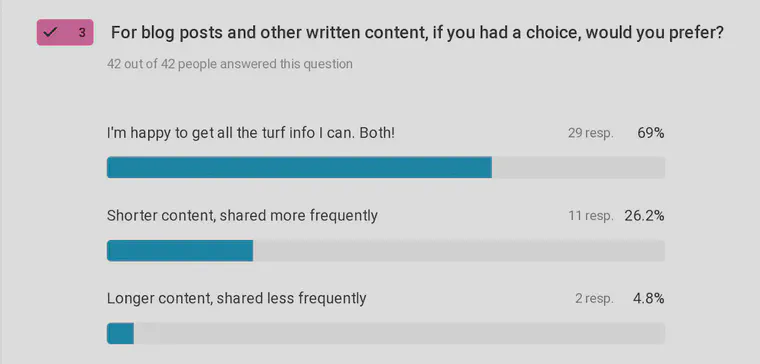Click the 2 resp. count

click(594, 299)
